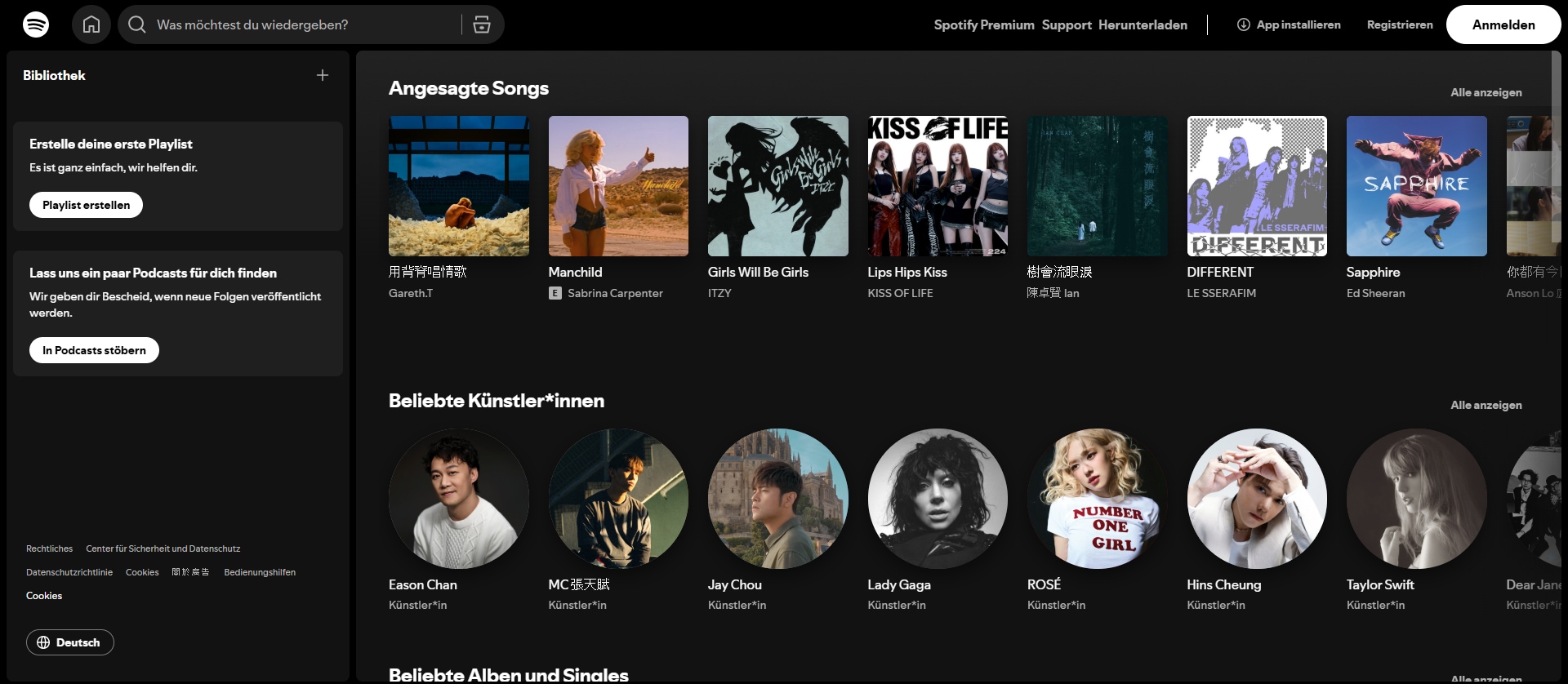Open the Home icon button
Screen dimensions: 1568x684
click(91, 24)
